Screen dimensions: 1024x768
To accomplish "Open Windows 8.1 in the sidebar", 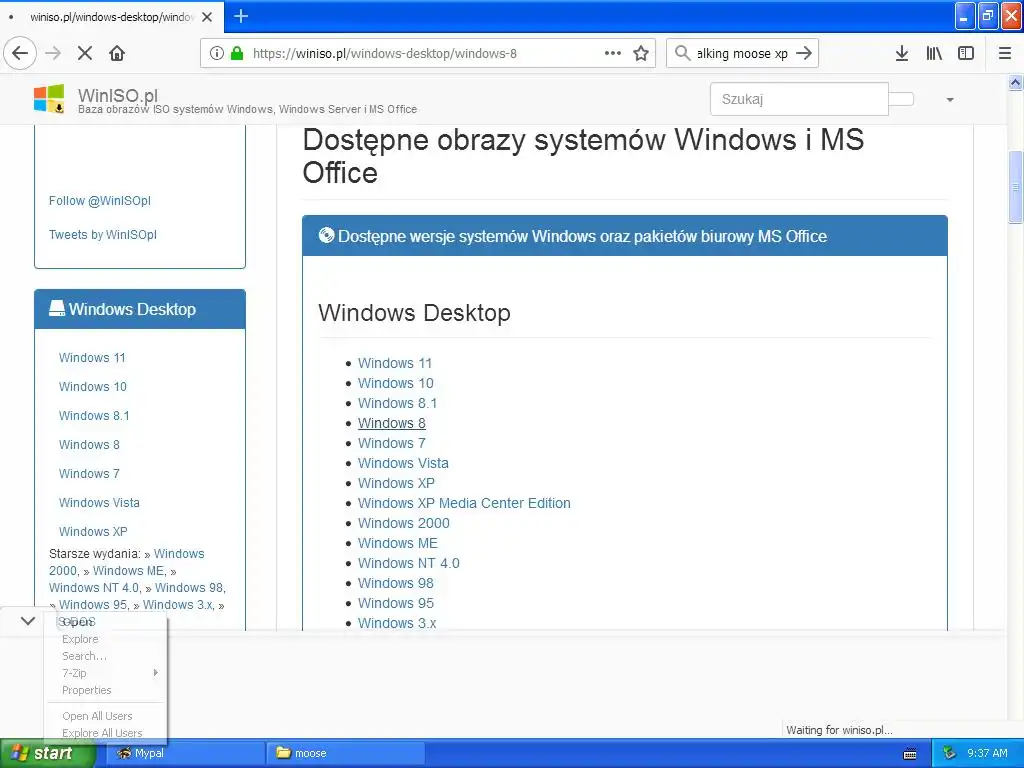I will pos(94,415).
